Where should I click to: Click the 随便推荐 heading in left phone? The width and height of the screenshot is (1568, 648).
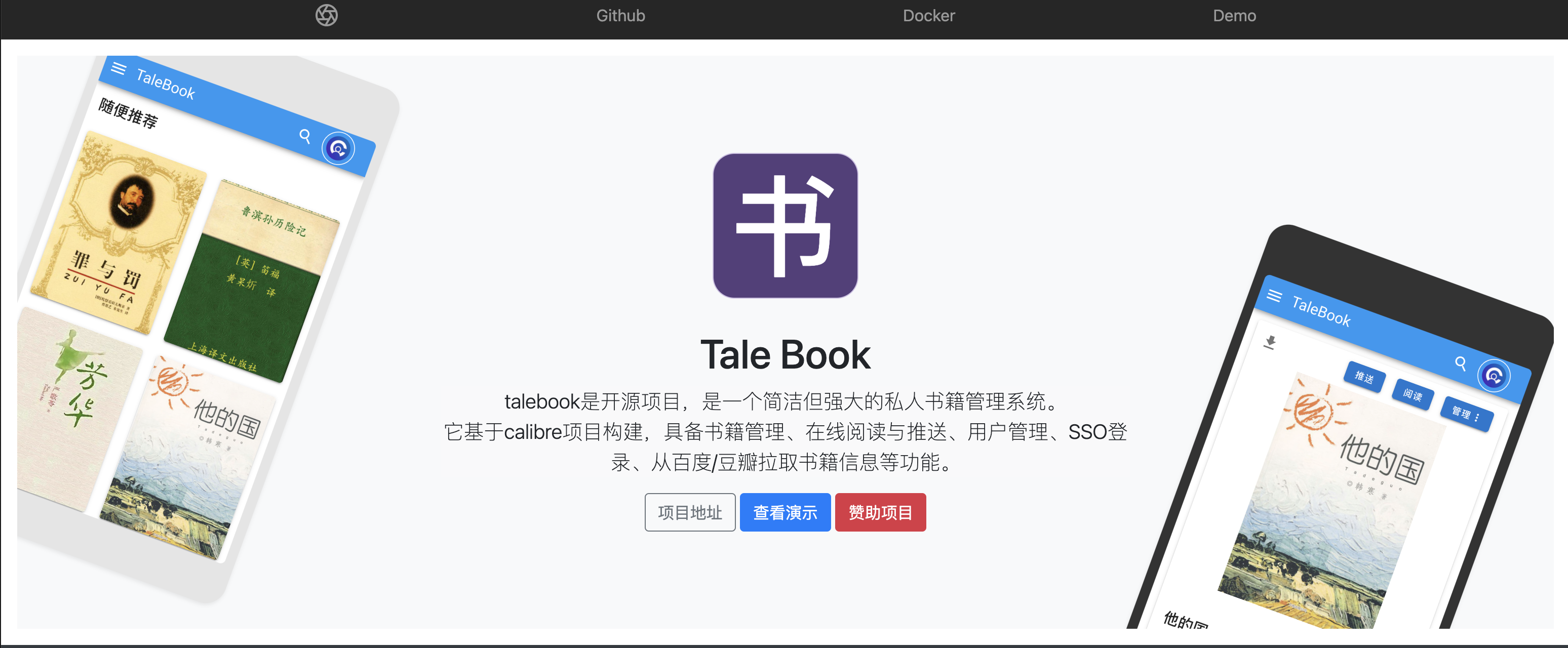[x=128, y=113]
